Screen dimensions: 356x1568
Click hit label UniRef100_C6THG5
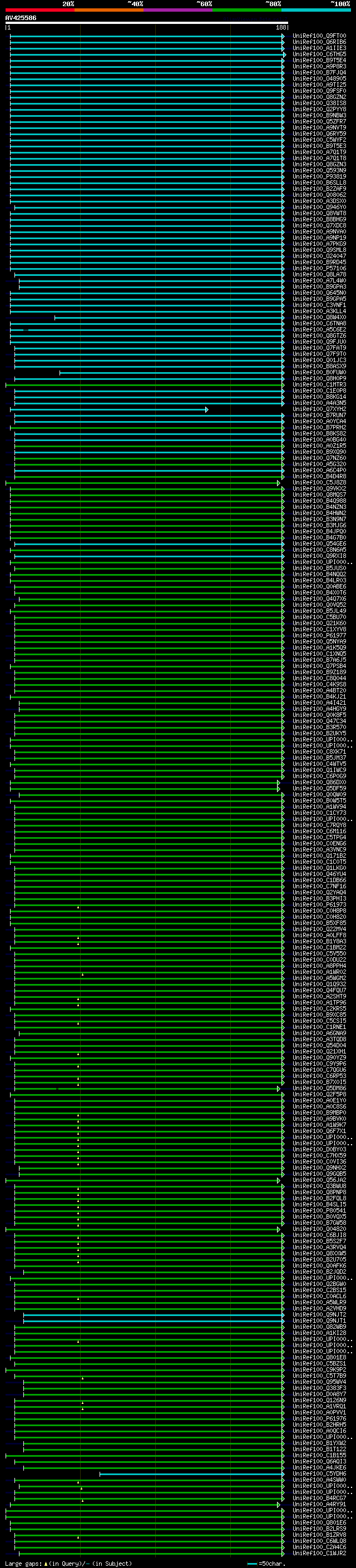pos(319,54)
